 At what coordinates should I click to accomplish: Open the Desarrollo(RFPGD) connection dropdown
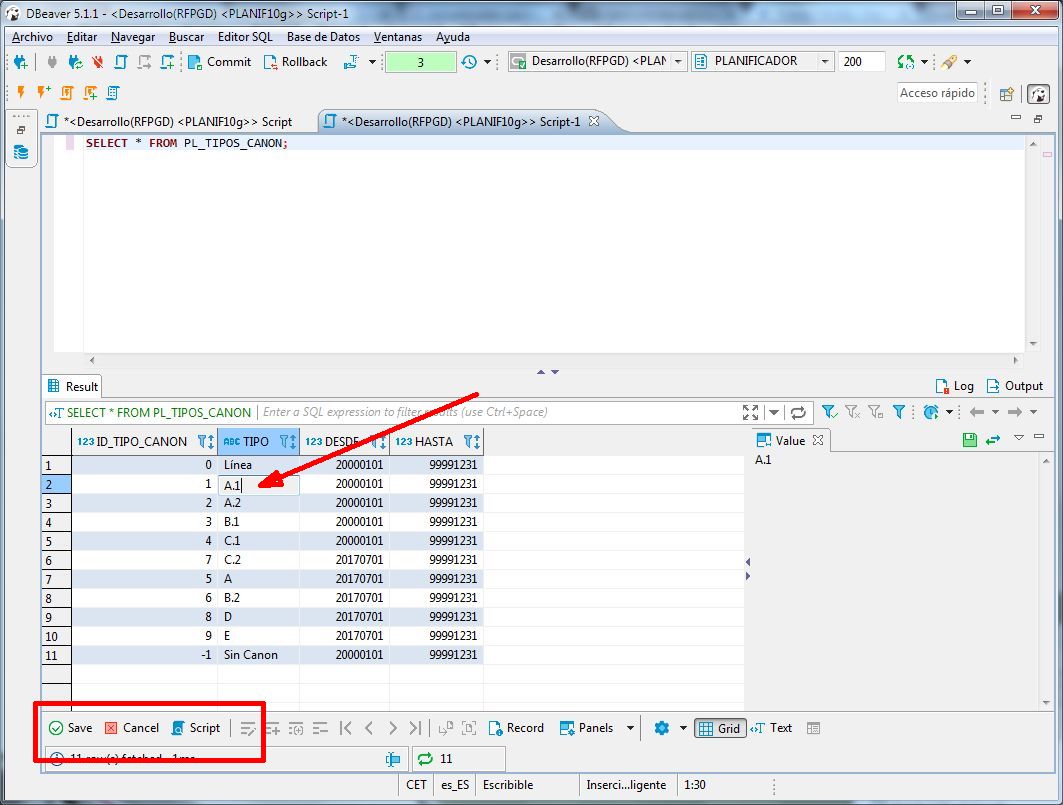coord(678,62)
